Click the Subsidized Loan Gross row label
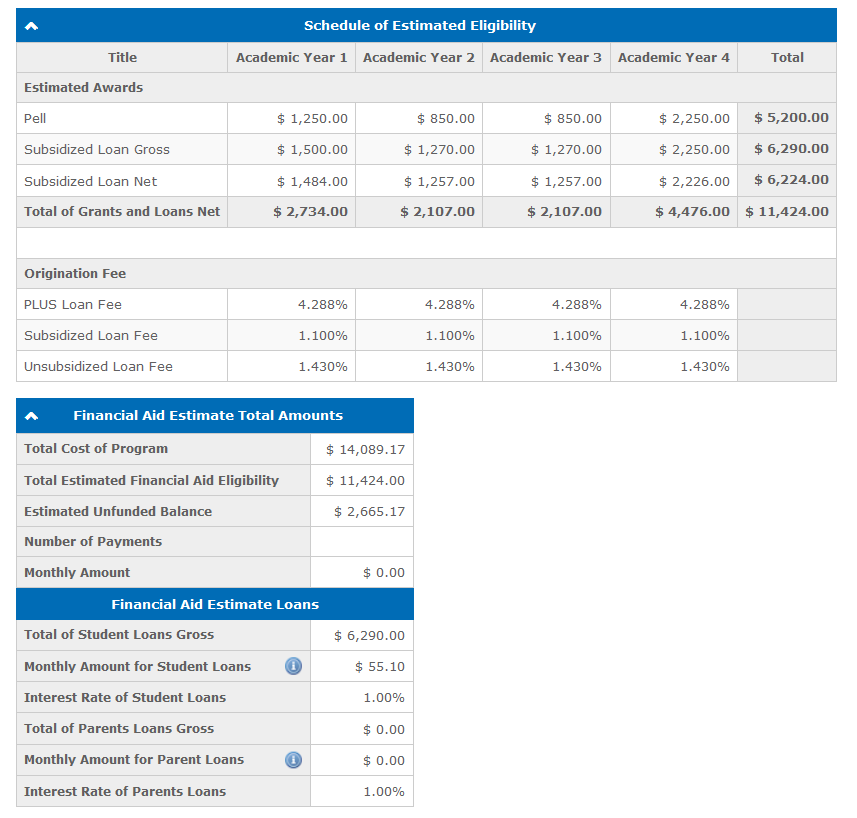 tap(97, 150)
